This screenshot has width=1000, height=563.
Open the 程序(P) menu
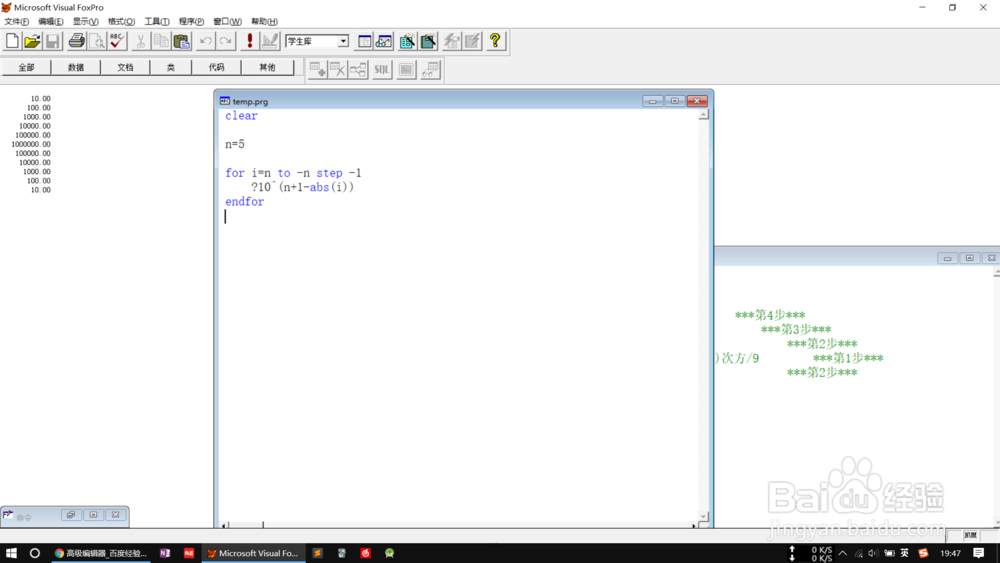point(191,22)
